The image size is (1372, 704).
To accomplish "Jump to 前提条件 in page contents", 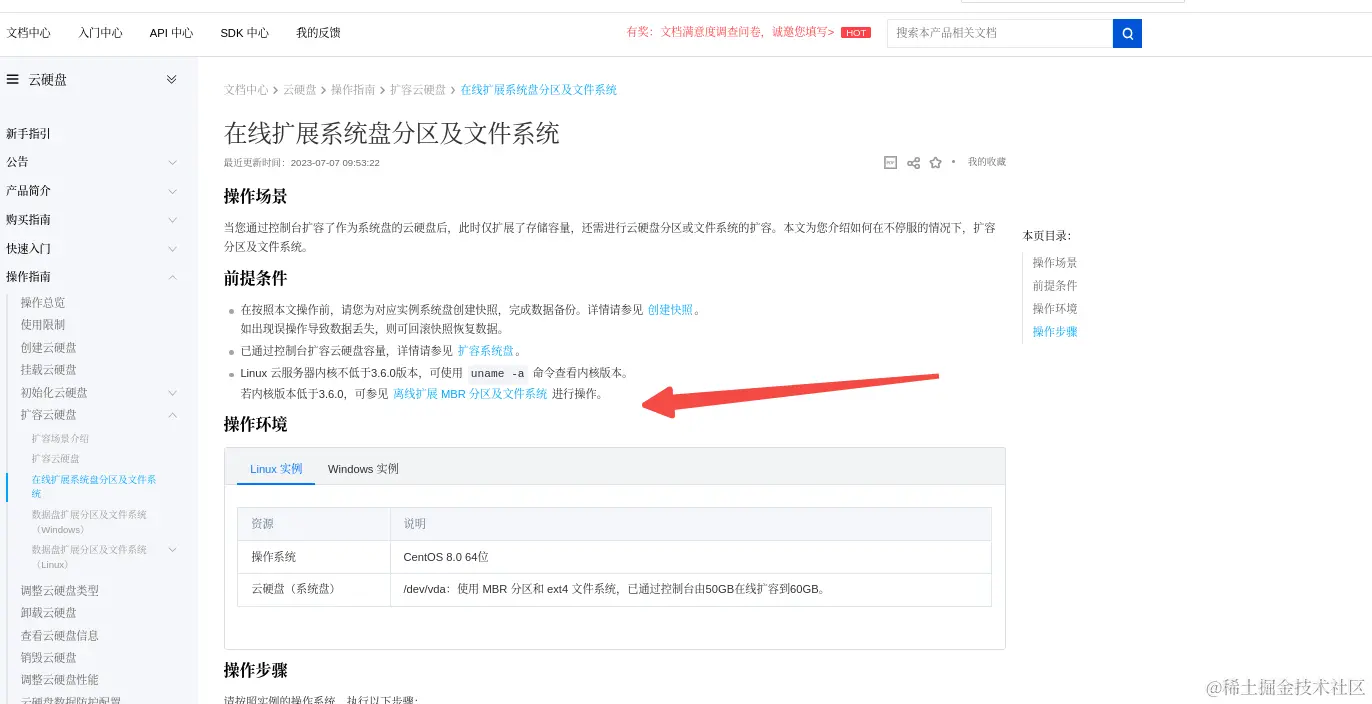I will click(1055, 286).
